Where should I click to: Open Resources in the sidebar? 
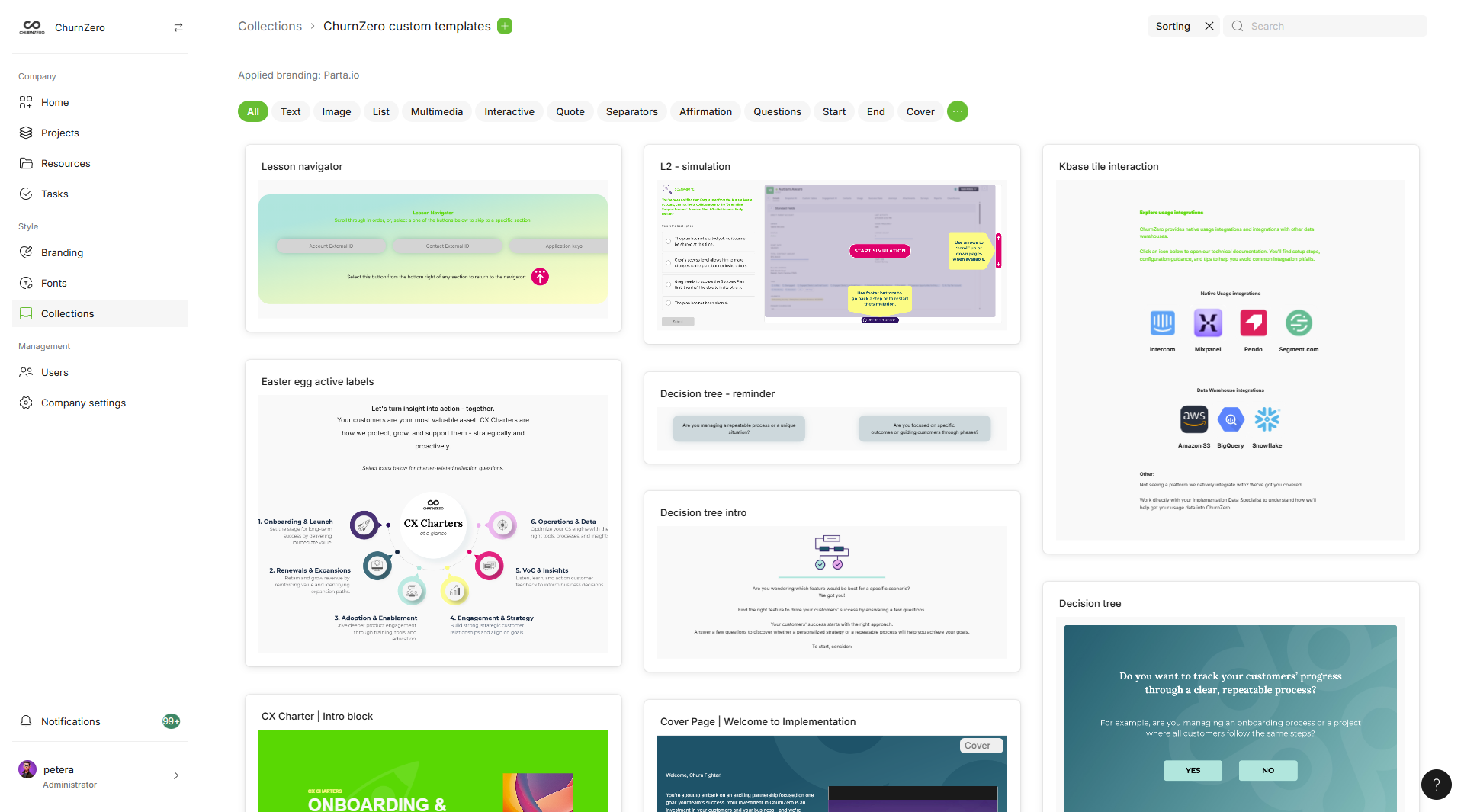(100, 163)
